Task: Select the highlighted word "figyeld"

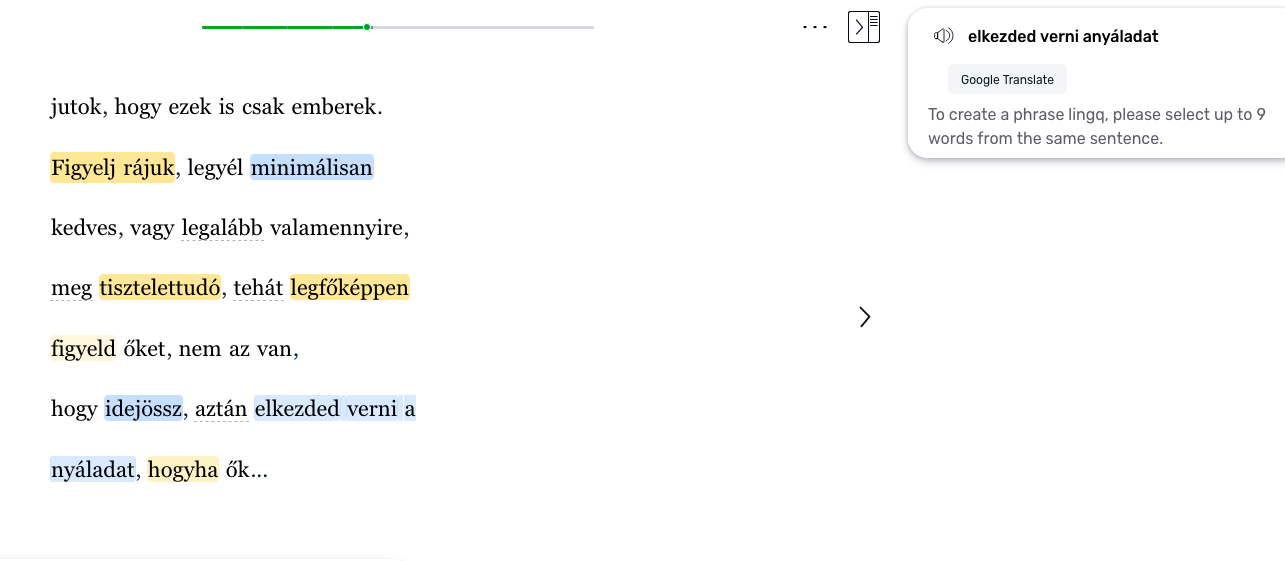Action: [83, 349]
